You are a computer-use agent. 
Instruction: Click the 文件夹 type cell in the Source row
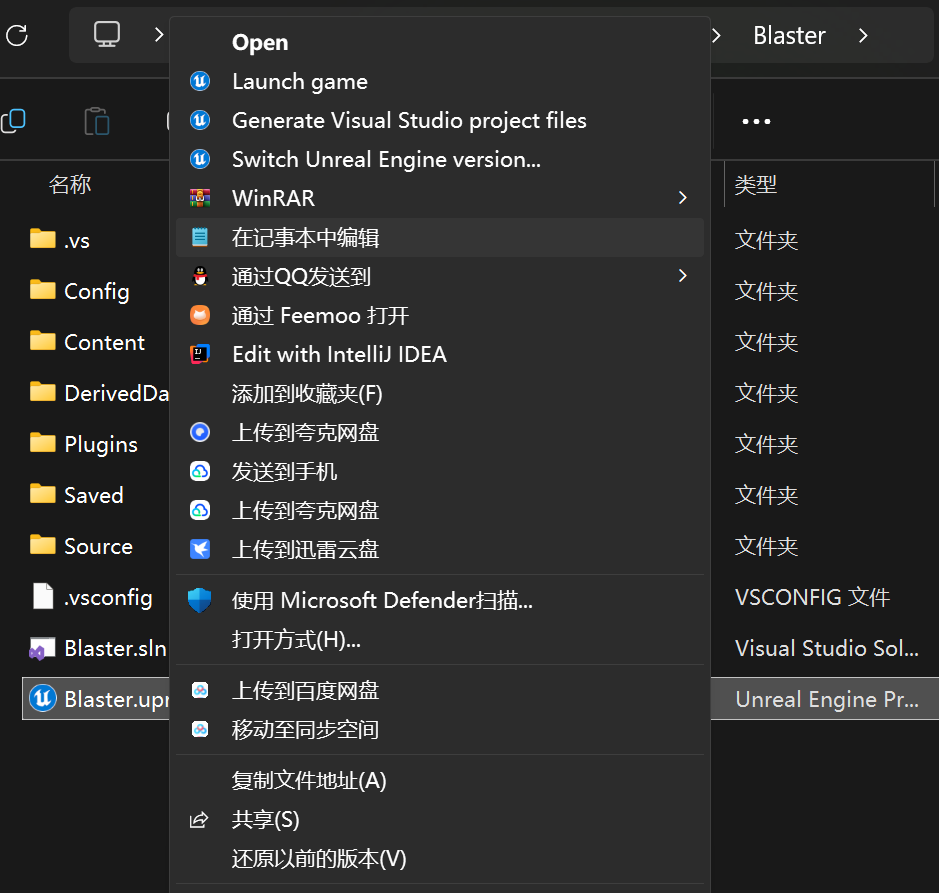point(767,546)
